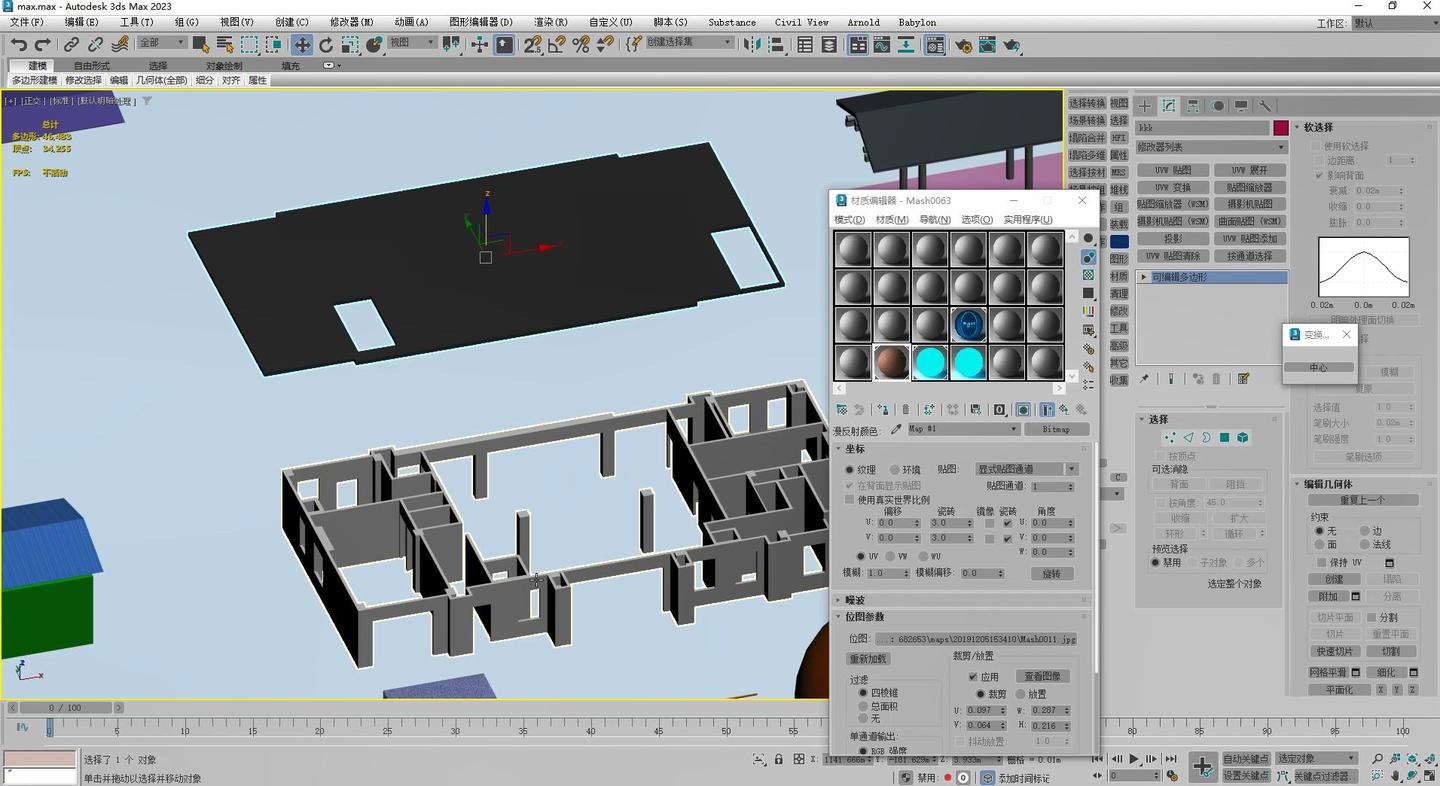Open the Utilities wrench panel tab
Screen dimensions: 1440x786
coord(1264,105)
